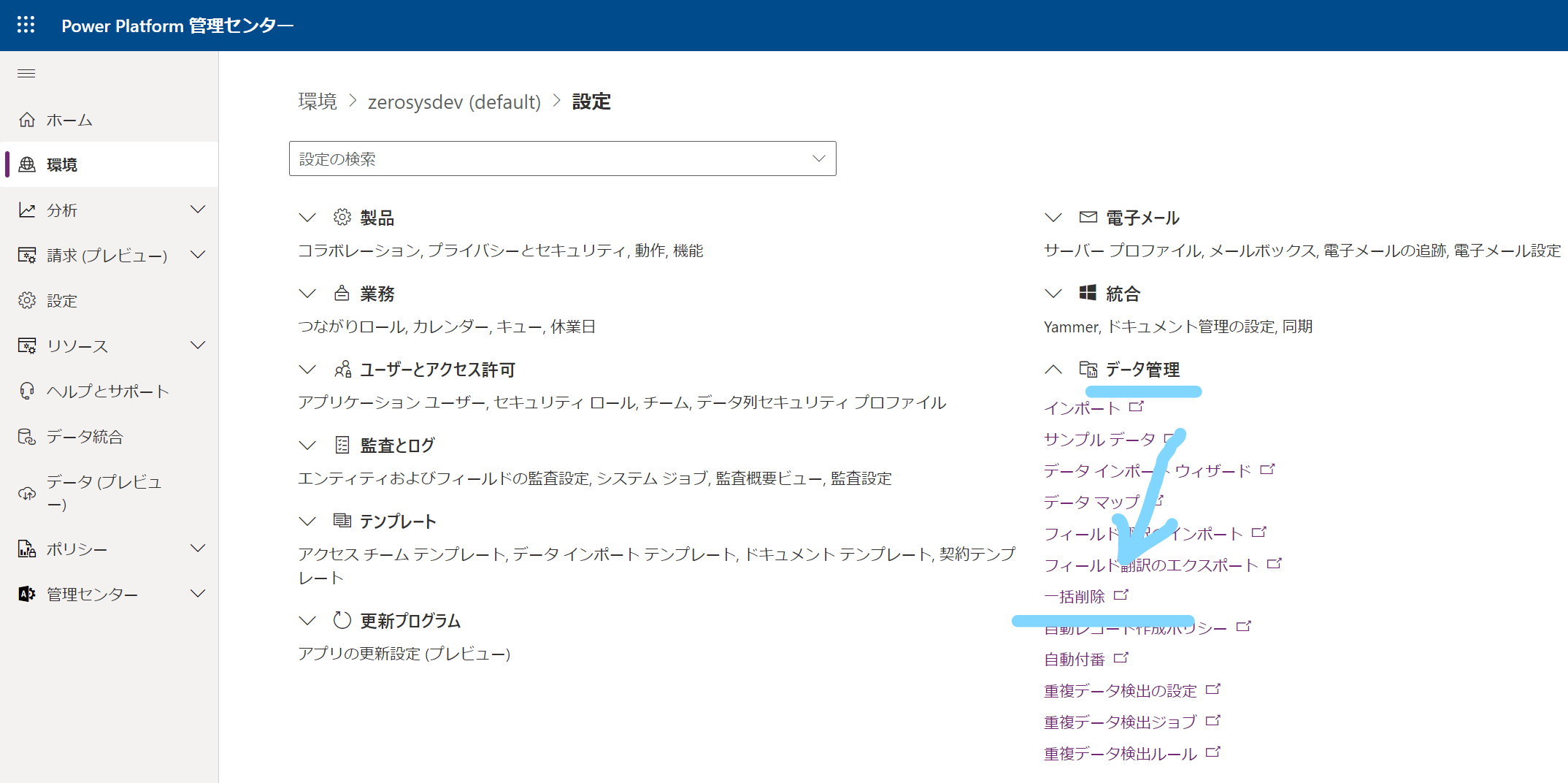Expand the テンプレート section chevron
The image size is (1568, 783).
[x=307, y=522]
